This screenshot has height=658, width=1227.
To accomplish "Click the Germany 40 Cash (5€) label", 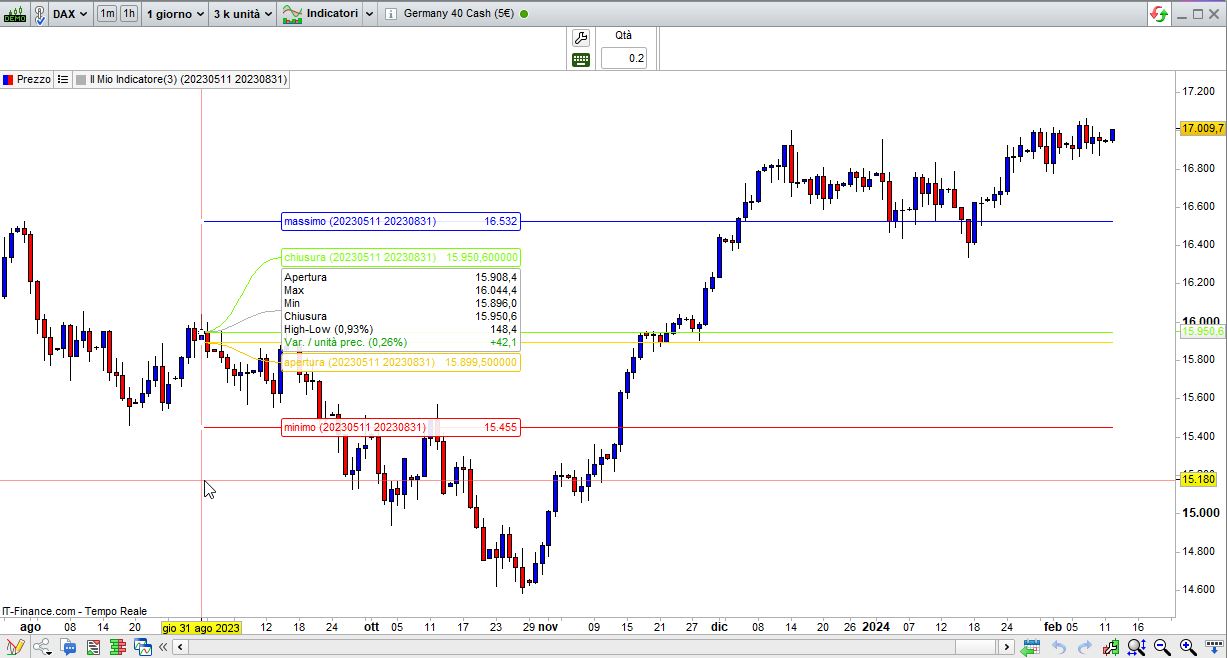I will [x=459, y=14].
